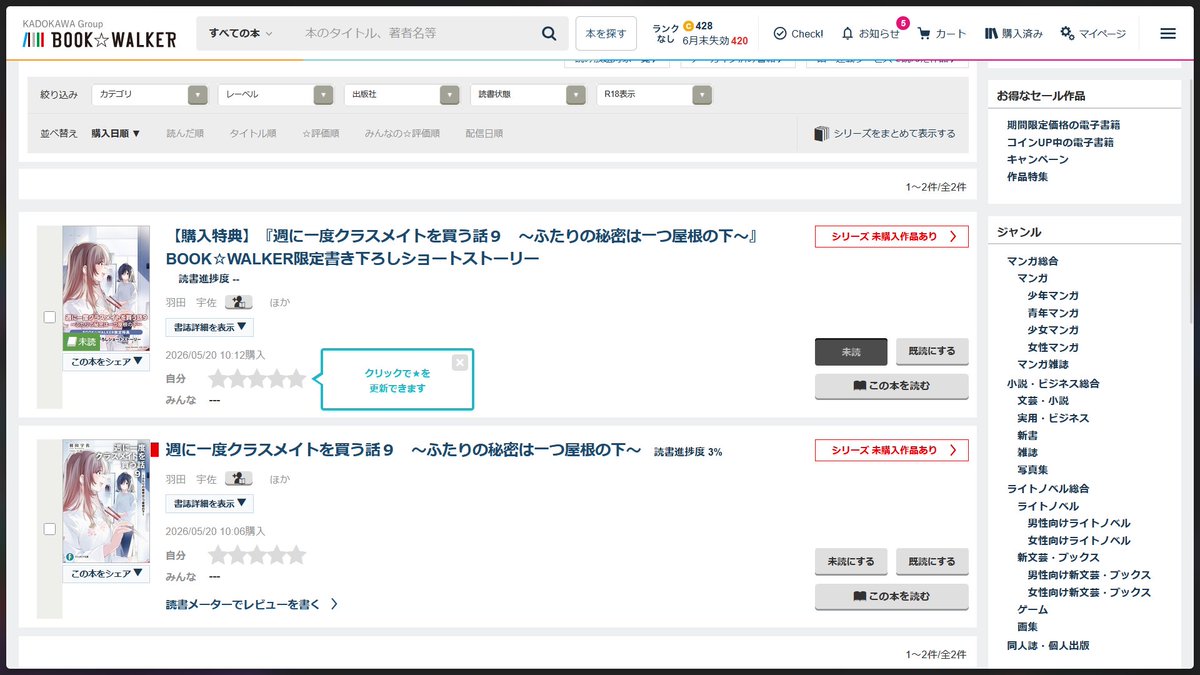Mark the second book as 未読にする
This screenshot has height=675, width=1200.
point(851,562)
